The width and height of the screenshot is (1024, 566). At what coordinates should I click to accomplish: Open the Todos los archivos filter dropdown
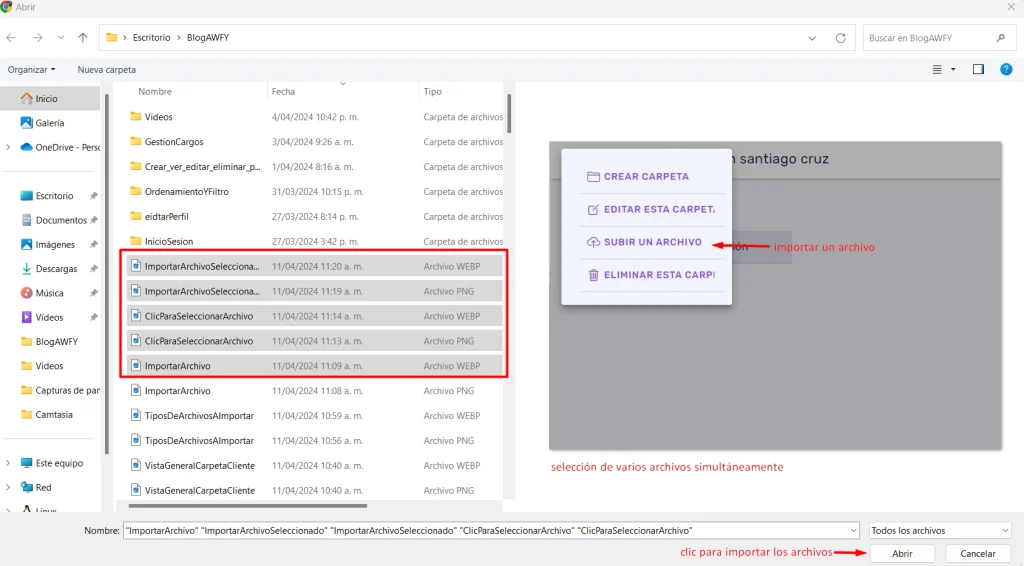pyautogui.click(x=940, y=531)
